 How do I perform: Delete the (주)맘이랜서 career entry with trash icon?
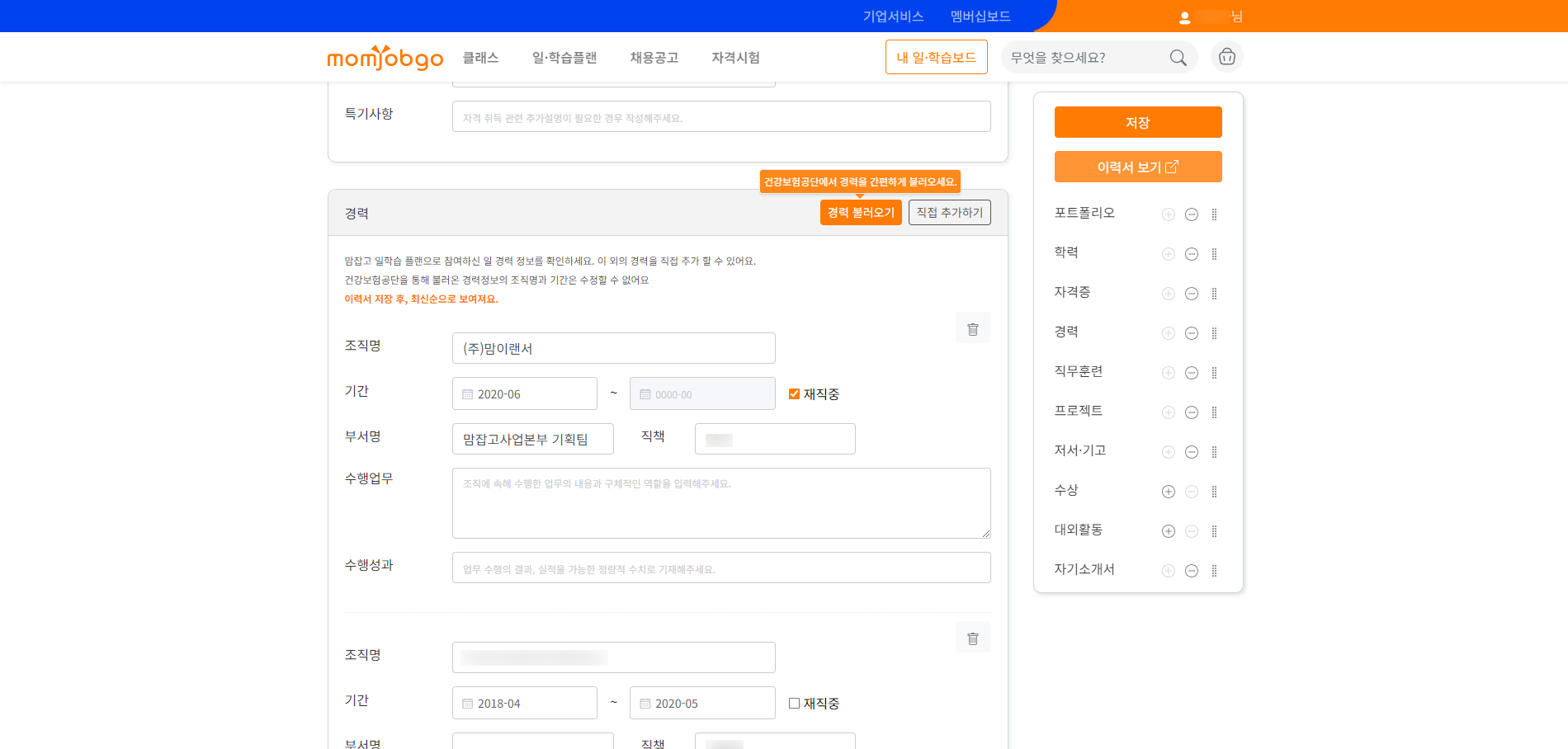coord(972,328)
